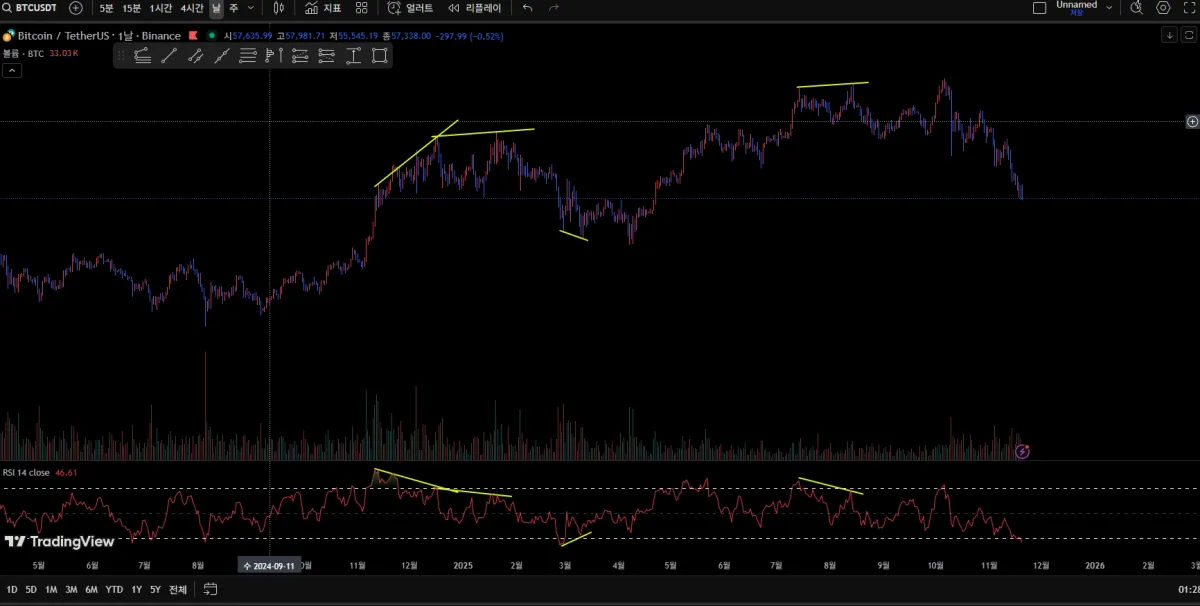Click the 2024-09-11 date label
The image size is (1200, 606).
(270, 566)
